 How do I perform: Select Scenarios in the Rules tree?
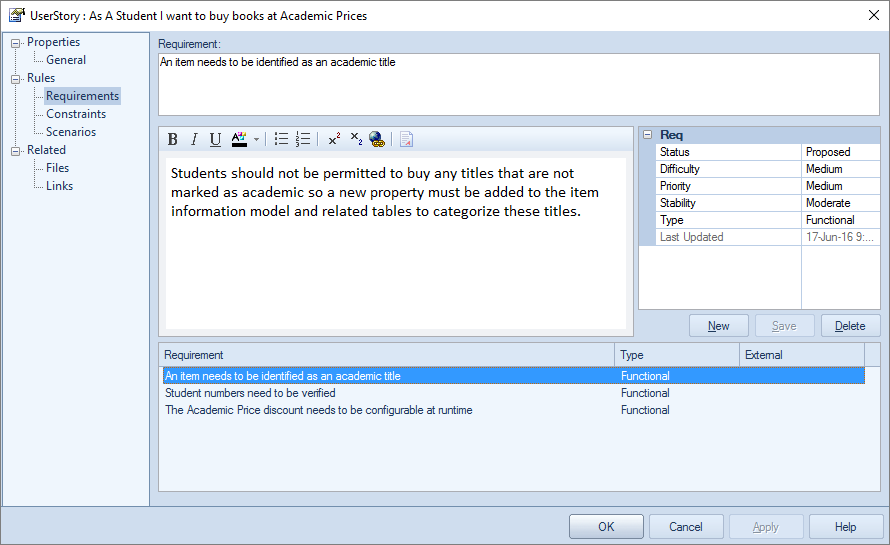click(71, 132)
